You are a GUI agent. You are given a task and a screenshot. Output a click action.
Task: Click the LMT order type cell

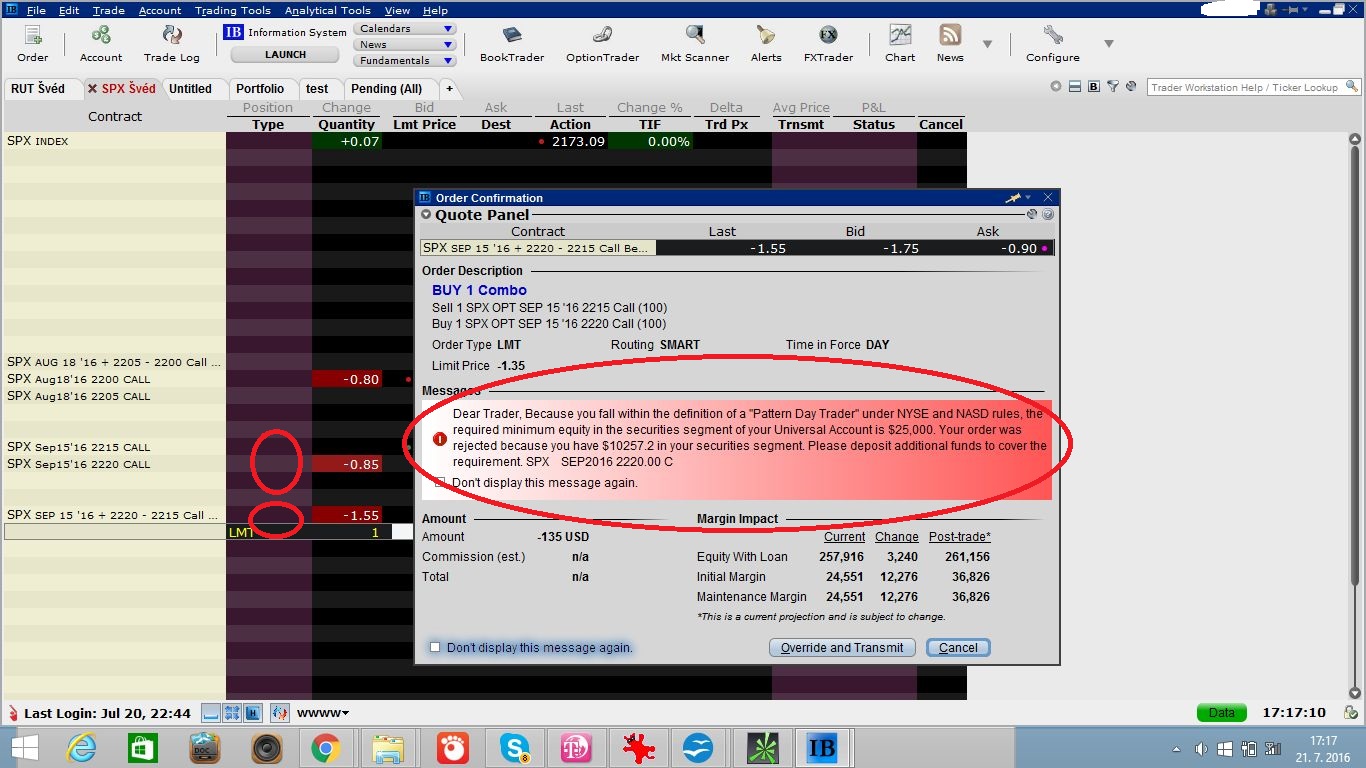coord(268,532)
